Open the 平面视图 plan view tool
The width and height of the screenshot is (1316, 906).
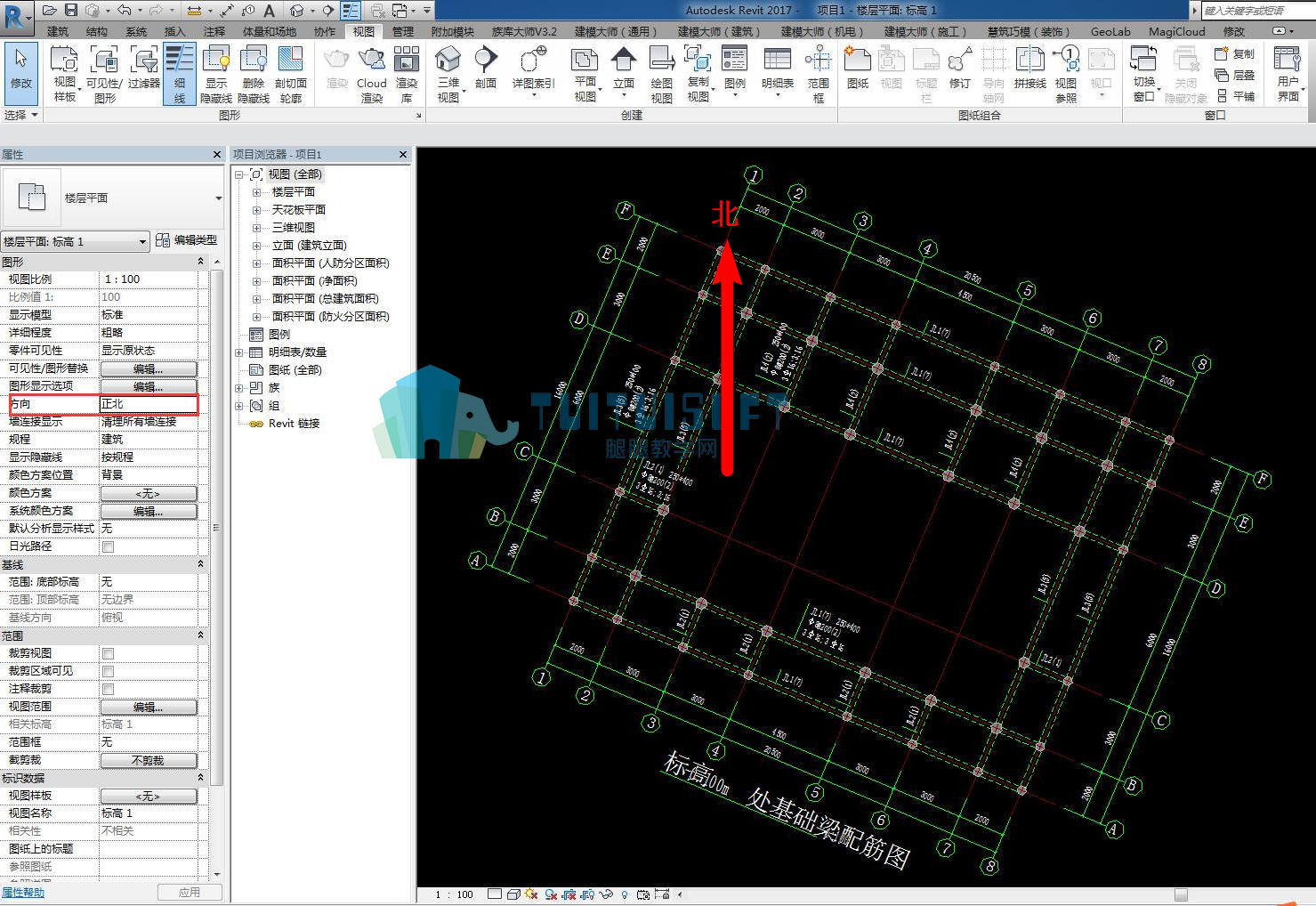(585, 74)
